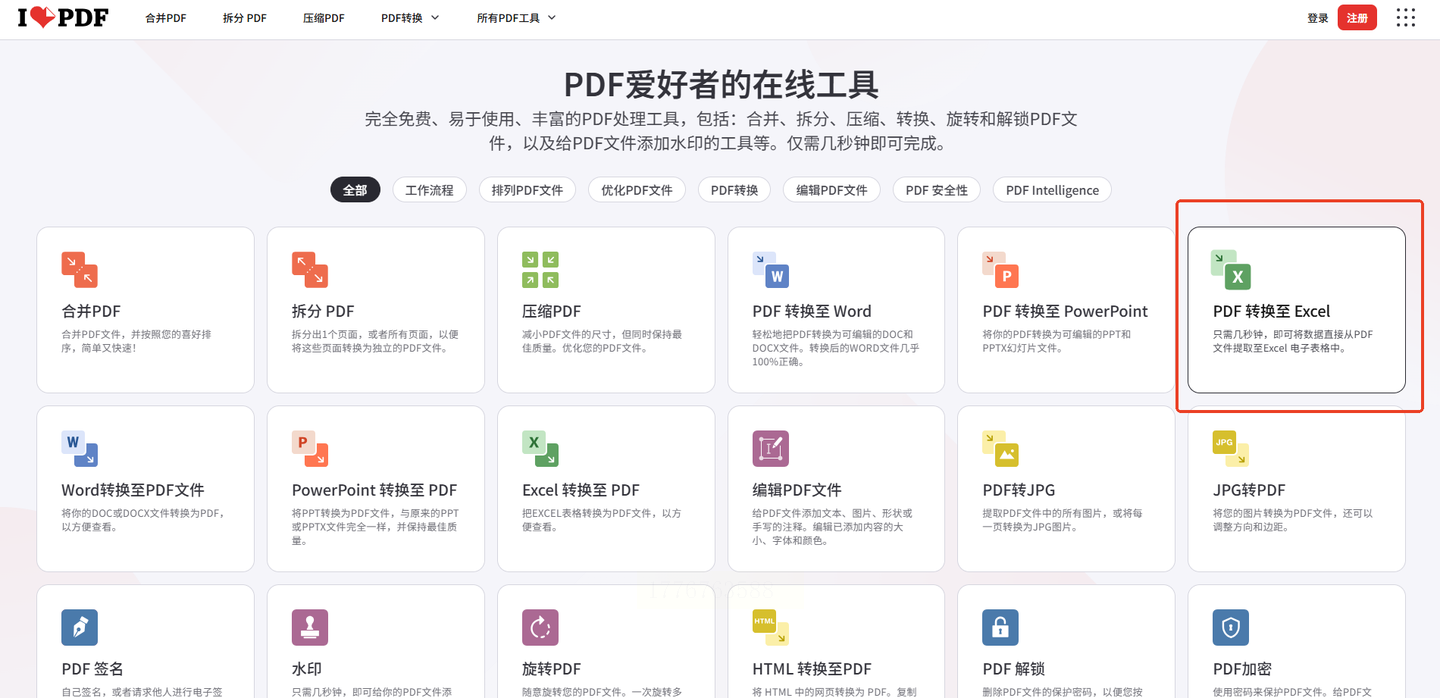Open 合并PDF in the top navigation
This screenshot has width=1440, height=698.
tap(166, 18)
